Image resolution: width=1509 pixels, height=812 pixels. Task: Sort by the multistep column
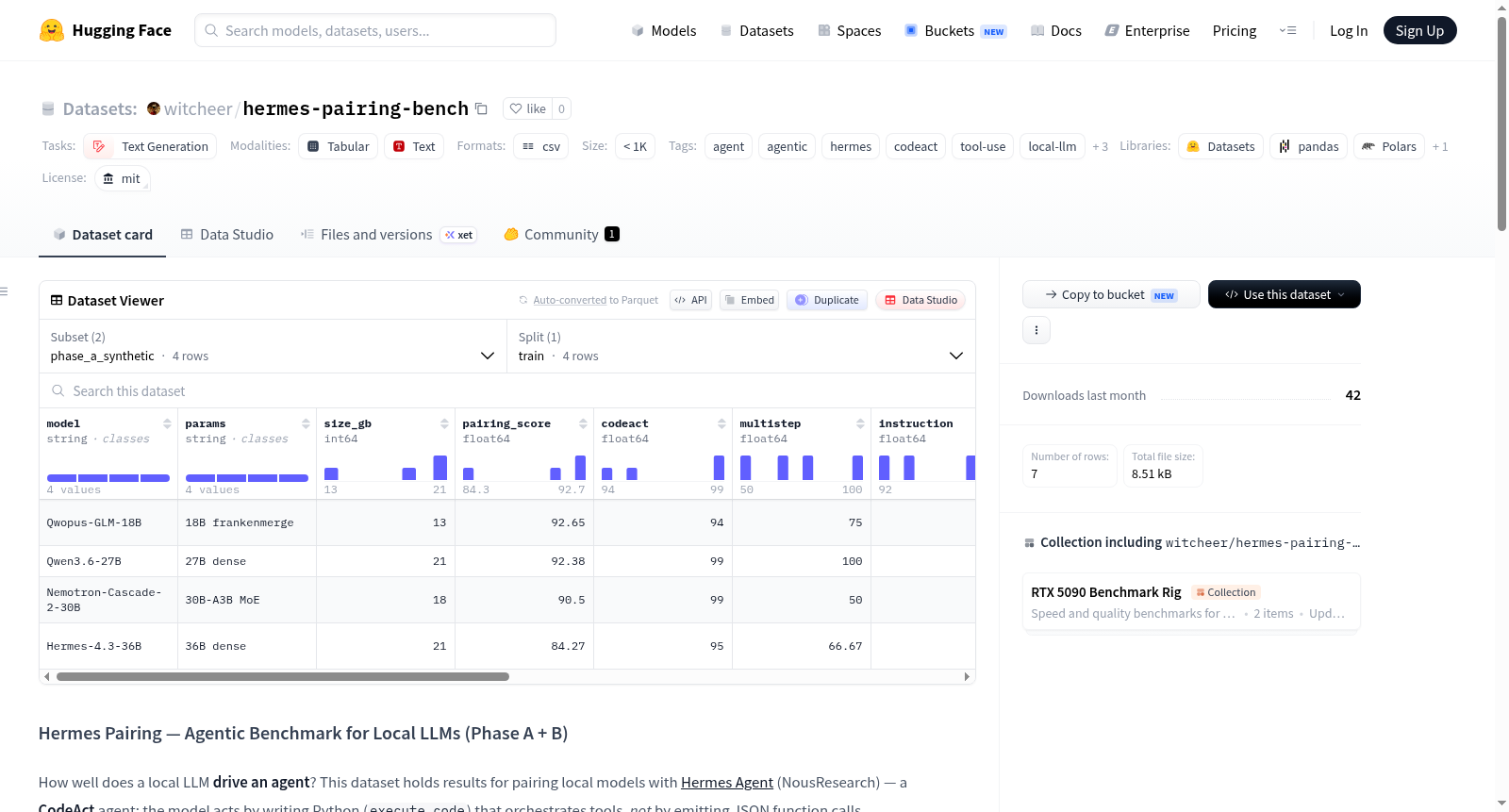(x=860, y=423)
